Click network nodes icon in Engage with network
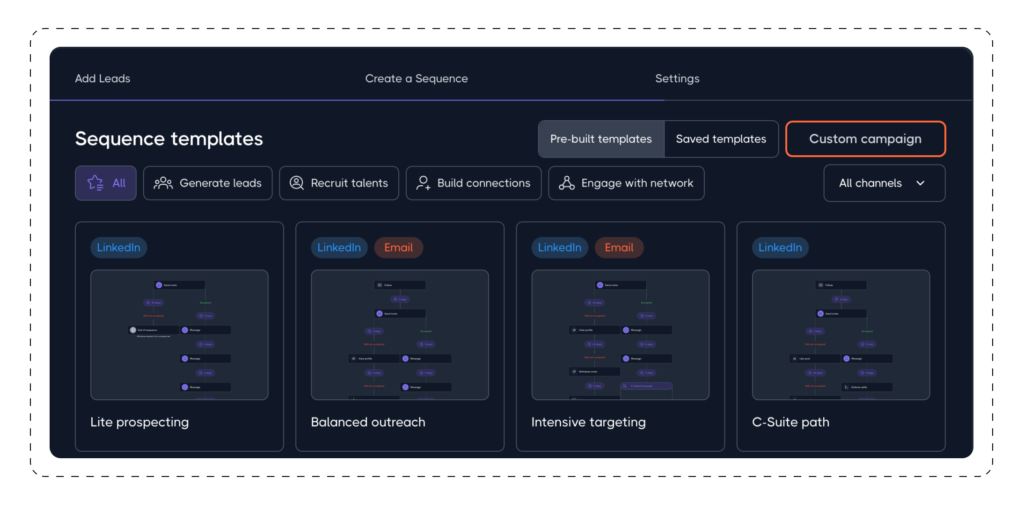The height and width of the screenshot is (505, 1024). 566,183
